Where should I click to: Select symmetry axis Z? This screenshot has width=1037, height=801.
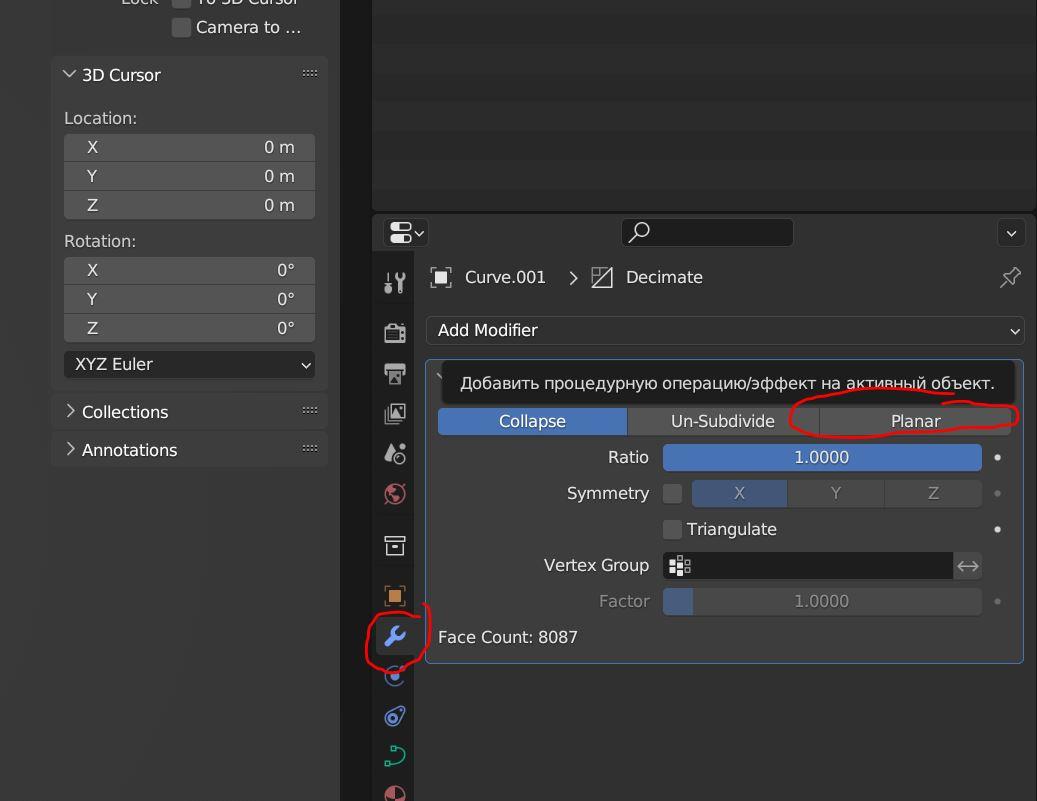coord(933,493)
